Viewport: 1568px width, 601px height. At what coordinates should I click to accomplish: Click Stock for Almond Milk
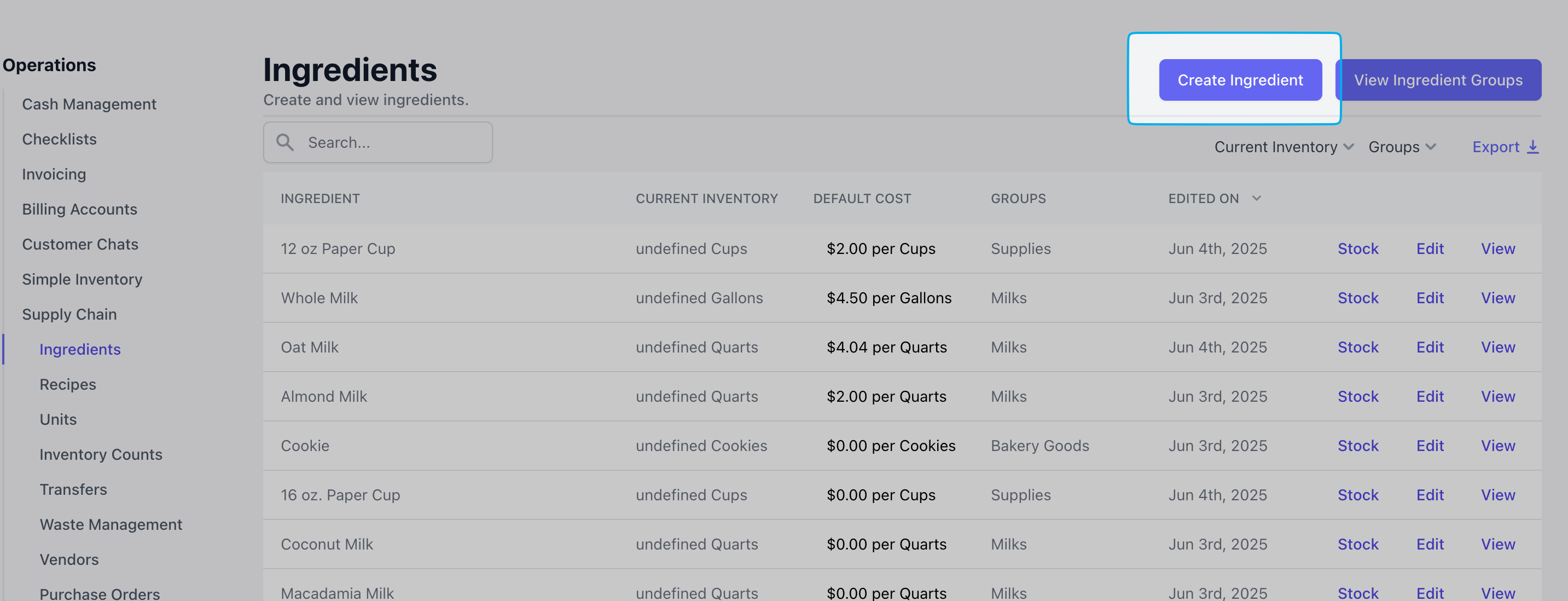pyautogui.click(x=1357, y=396)
